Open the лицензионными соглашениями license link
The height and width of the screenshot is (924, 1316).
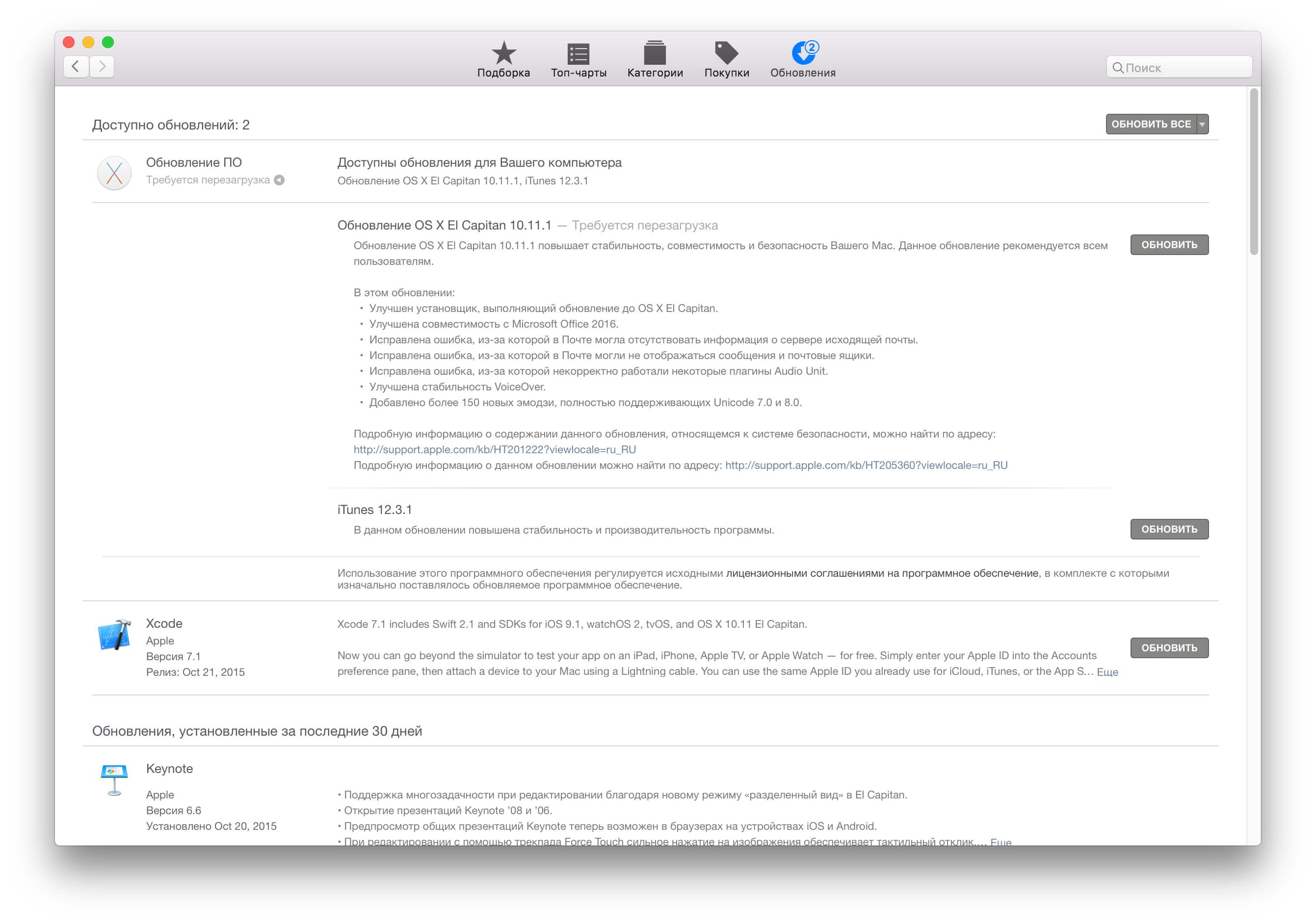(882, 572)
